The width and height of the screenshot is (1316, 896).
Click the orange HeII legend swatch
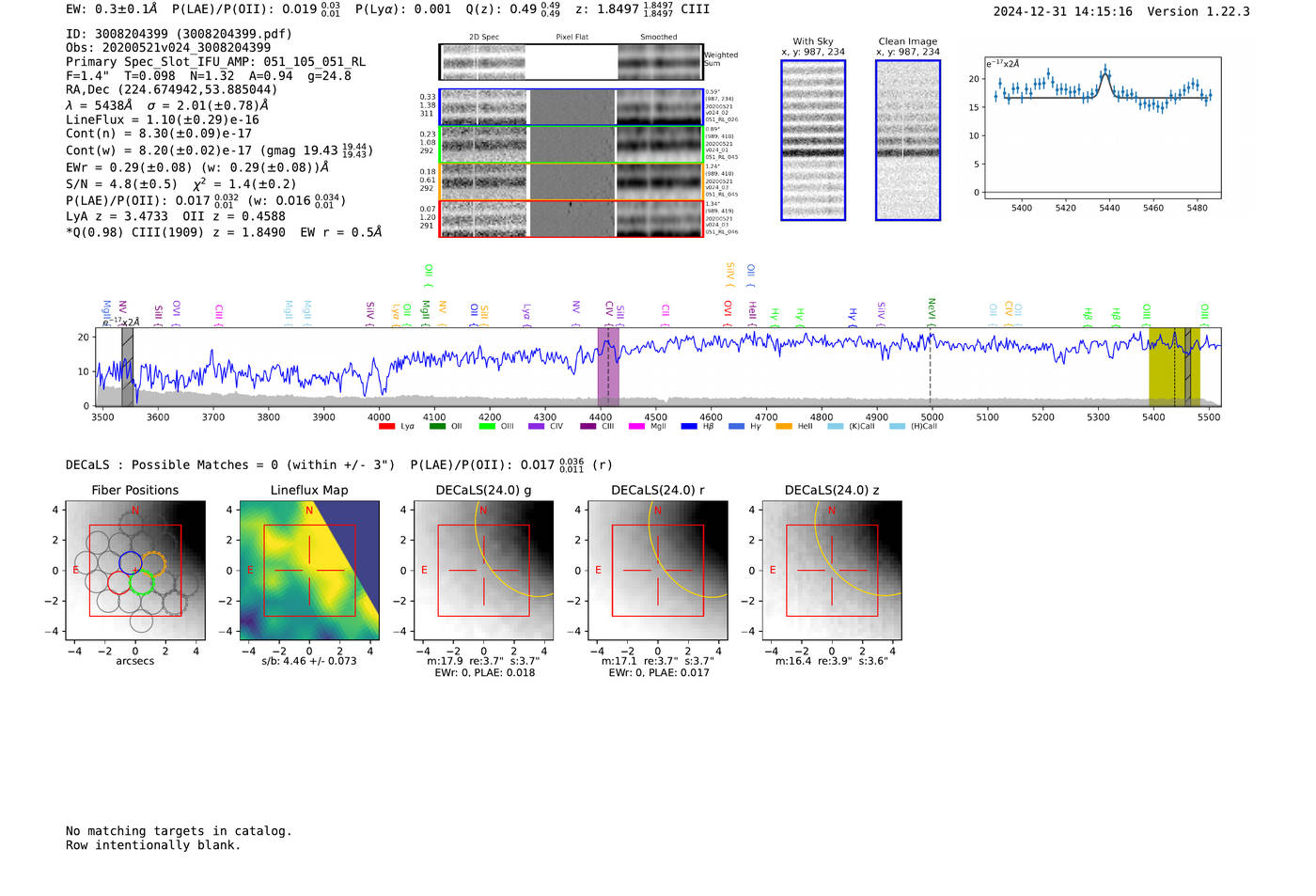(784, 427)
